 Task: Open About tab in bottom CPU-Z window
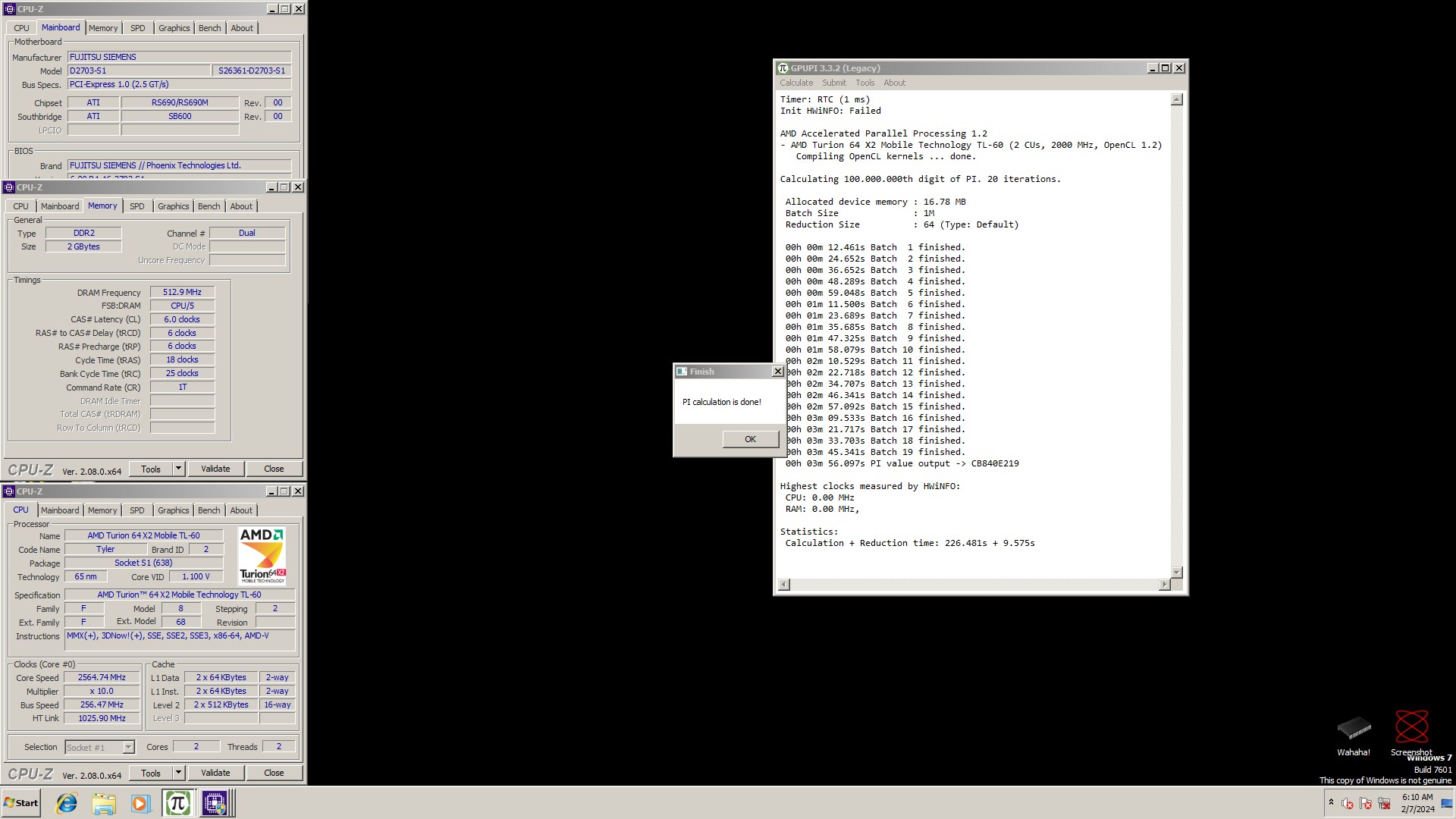(x=241, y=510)
